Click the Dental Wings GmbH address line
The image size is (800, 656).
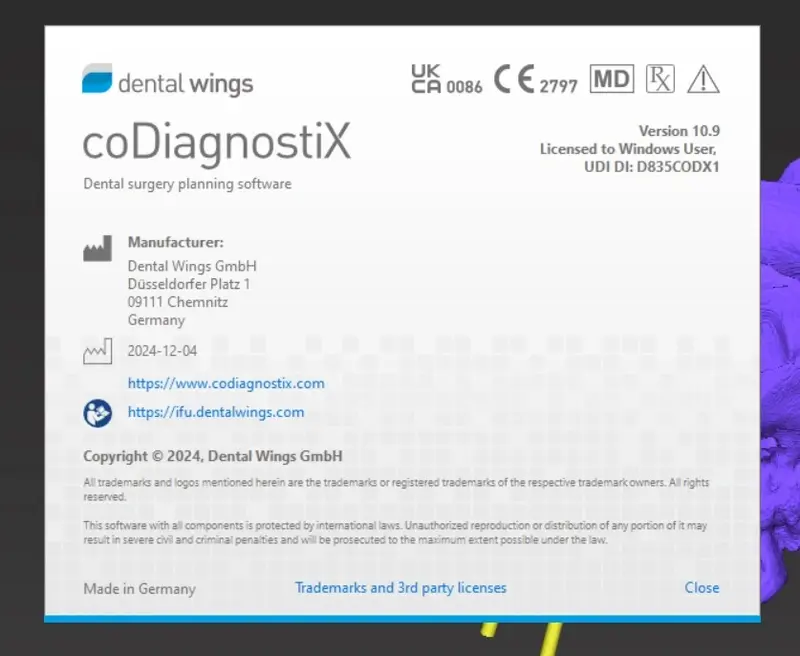click(x=192, y=266)
